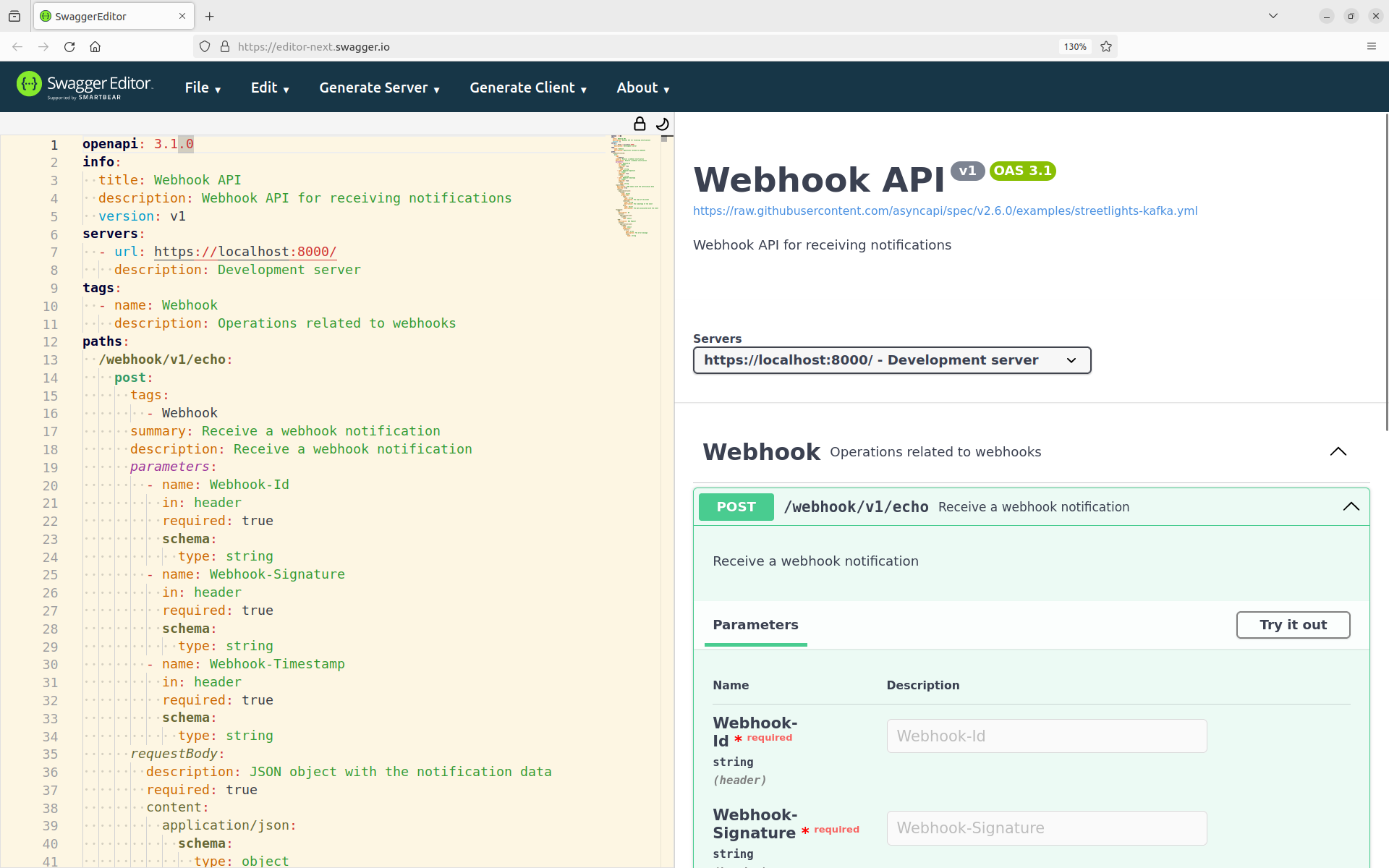
Task: Click the POST method badge
Action: (736, 507)
